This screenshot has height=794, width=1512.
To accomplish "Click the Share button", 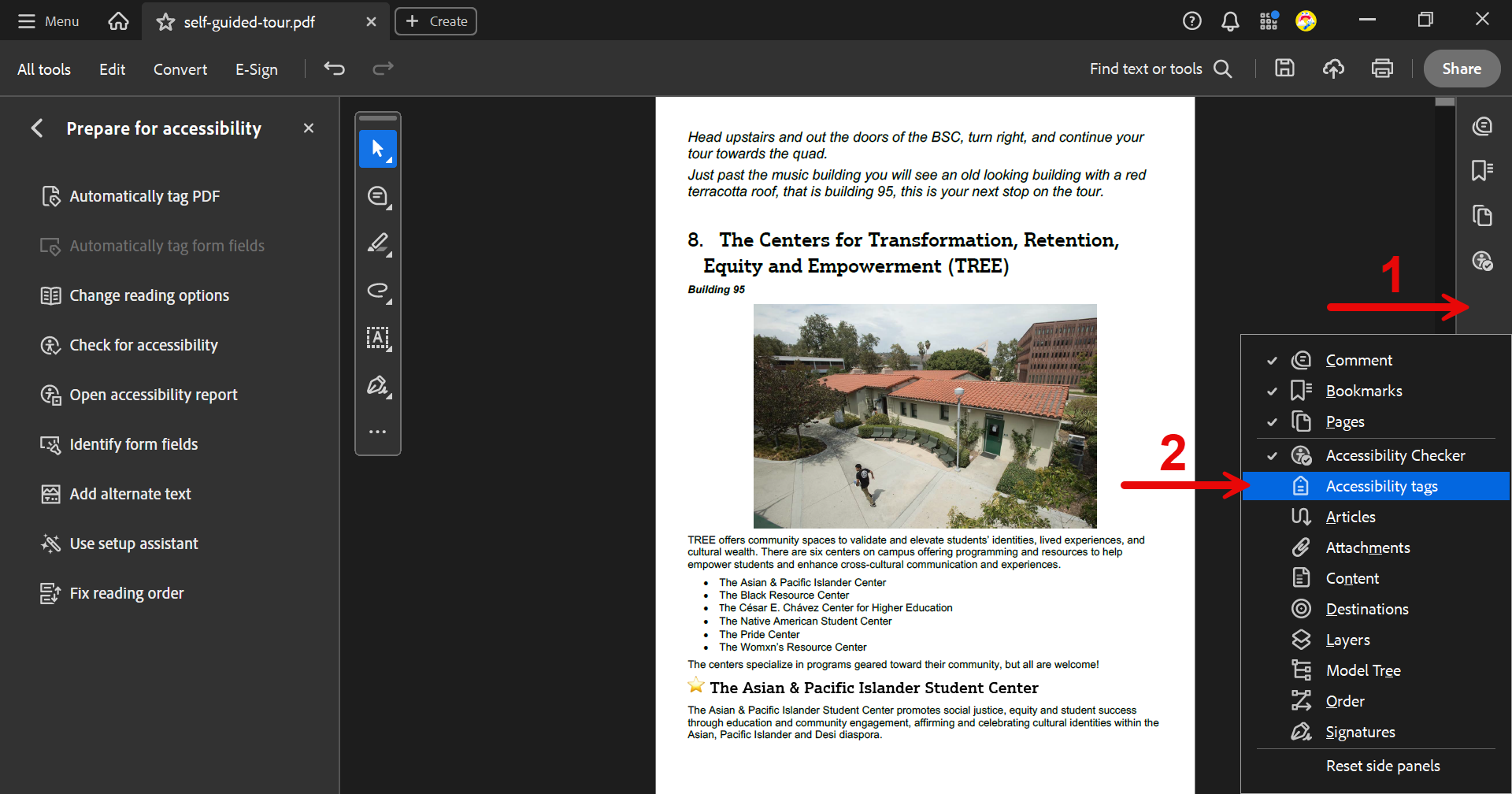I will pyautogui.click(x=1461, y=69).
